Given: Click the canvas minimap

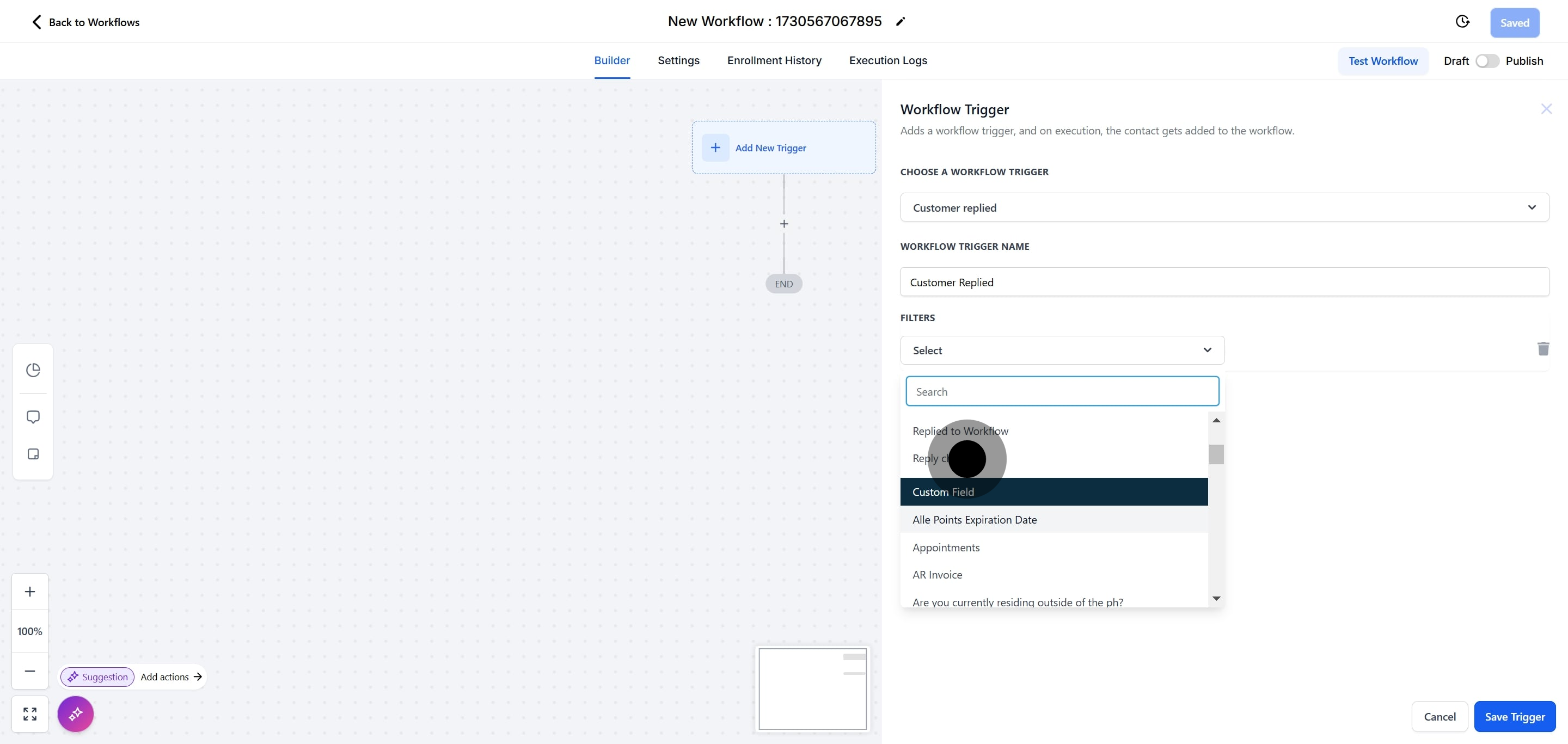Looking at the screenshot, I should pyautogui.click(x=812, y=688).
